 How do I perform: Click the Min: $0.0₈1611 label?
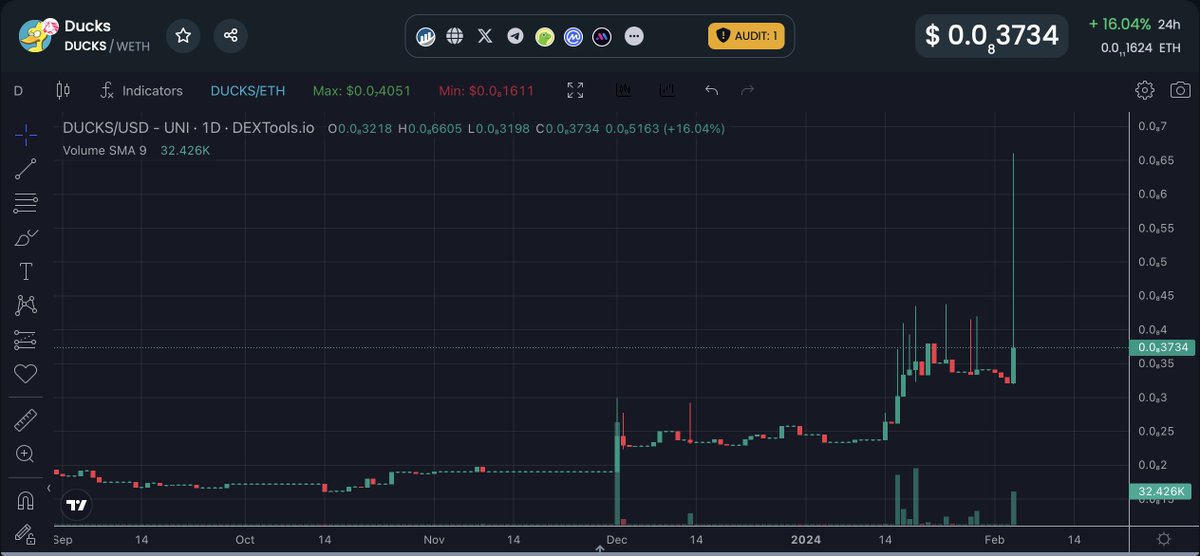(486, 91)
